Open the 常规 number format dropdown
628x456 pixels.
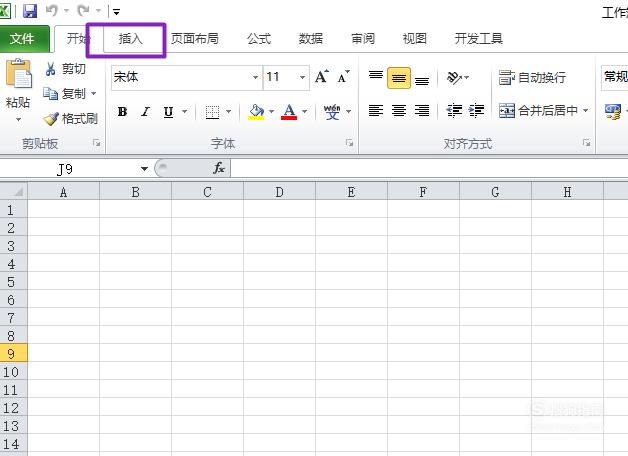click(615, 77)
